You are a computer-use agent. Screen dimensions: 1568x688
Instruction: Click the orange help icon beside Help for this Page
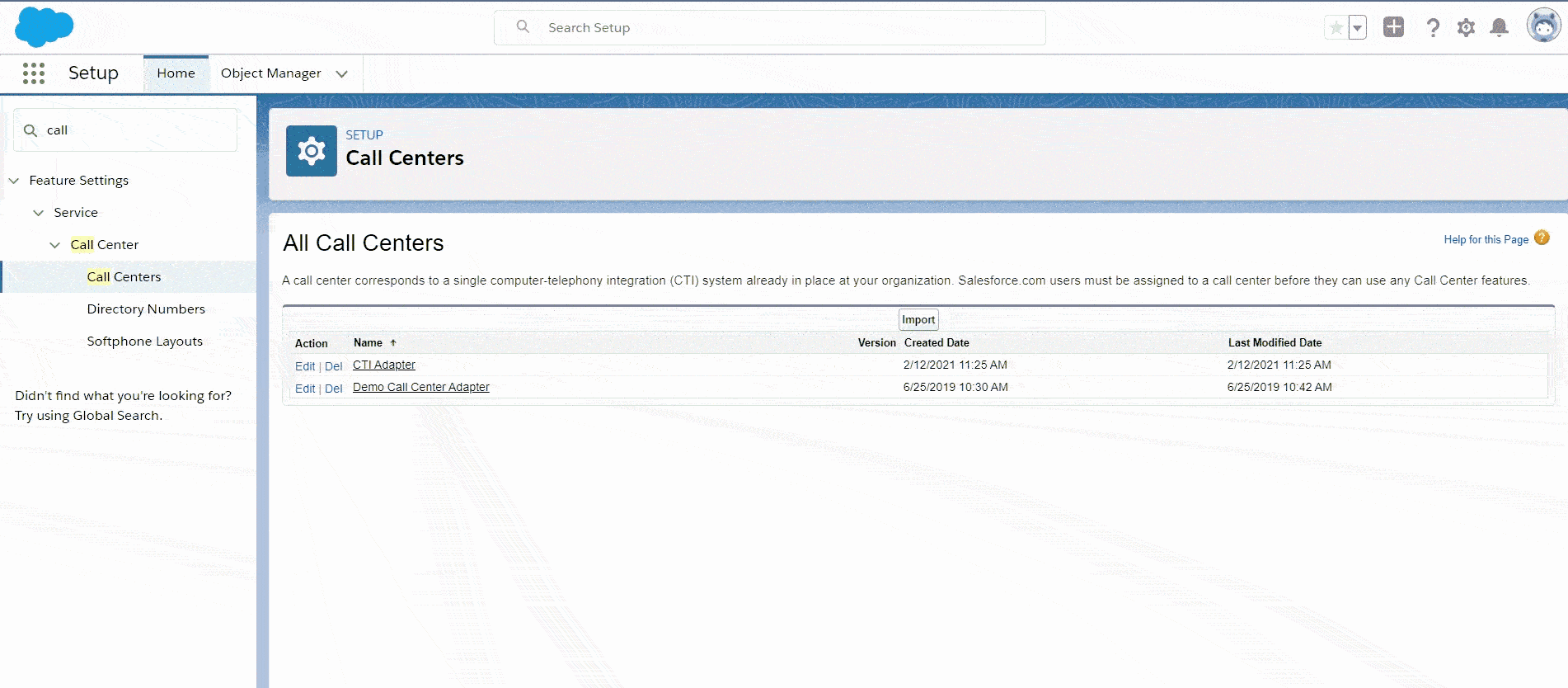click(1542, 238)
